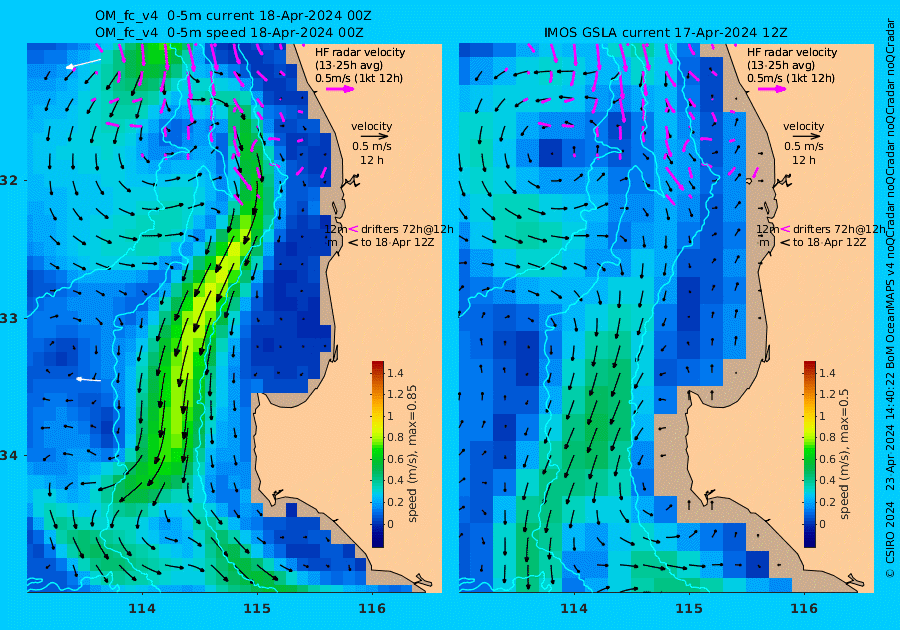Click '12 h' under velocity in left map
Viewport: 900px width, 630px height.
pos(372,161)
